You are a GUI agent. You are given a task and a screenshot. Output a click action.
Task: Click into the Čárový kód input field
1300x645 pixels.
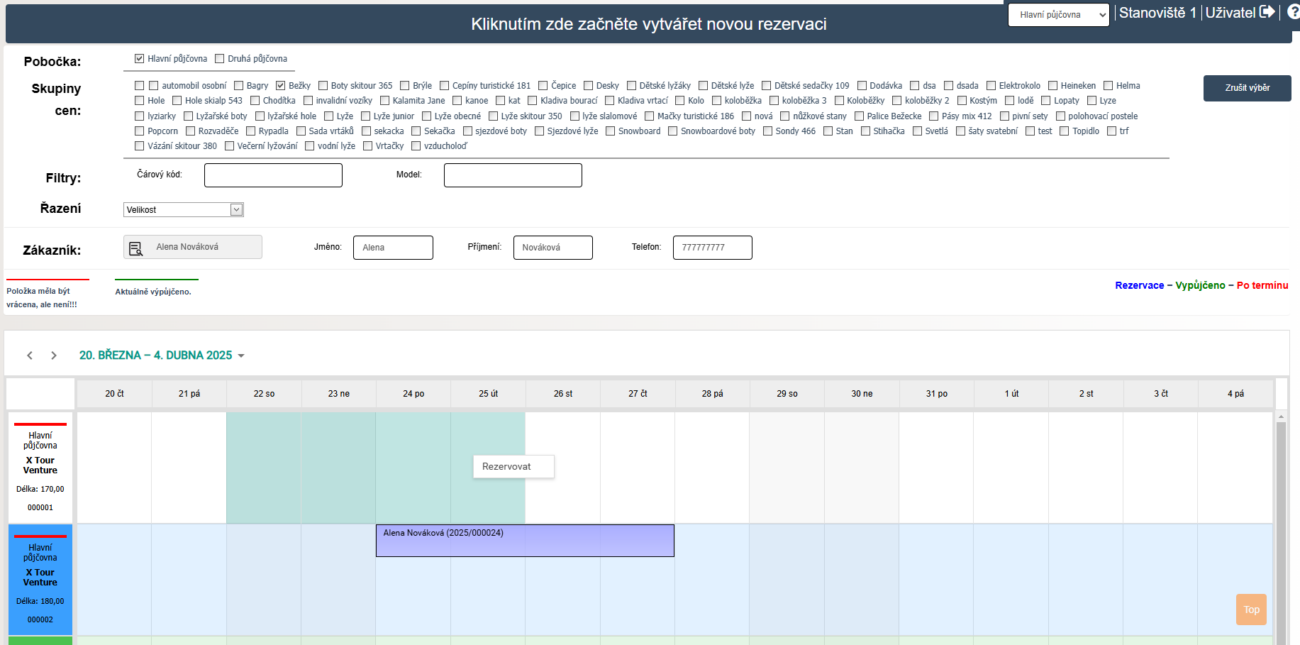(273, 175)
